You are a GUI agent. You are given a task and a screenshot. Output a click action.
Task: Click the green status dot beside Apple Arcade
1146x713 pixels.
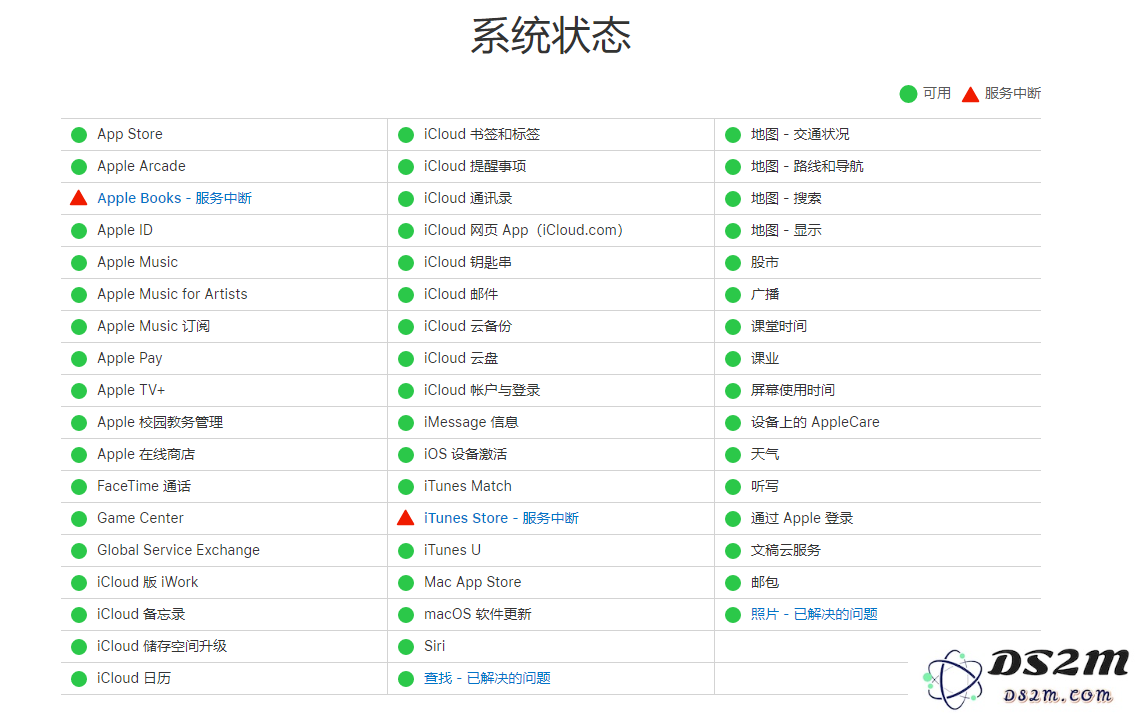79,167
